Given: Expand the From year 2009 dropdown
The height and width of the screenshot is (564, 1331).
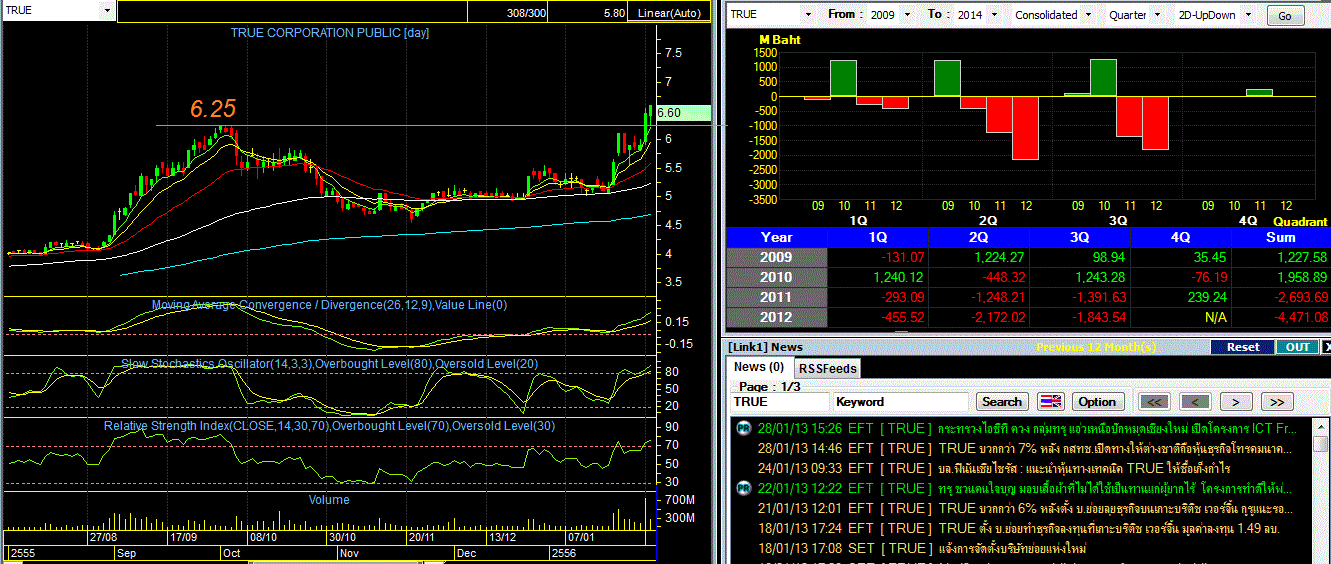Looking at the screenshot, I should pyautogui.click(x=906, y=15).
